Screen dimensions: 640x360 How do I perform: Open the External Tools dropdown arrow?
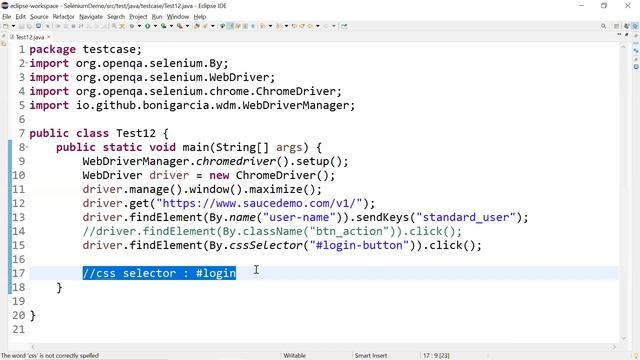[187, 26]
